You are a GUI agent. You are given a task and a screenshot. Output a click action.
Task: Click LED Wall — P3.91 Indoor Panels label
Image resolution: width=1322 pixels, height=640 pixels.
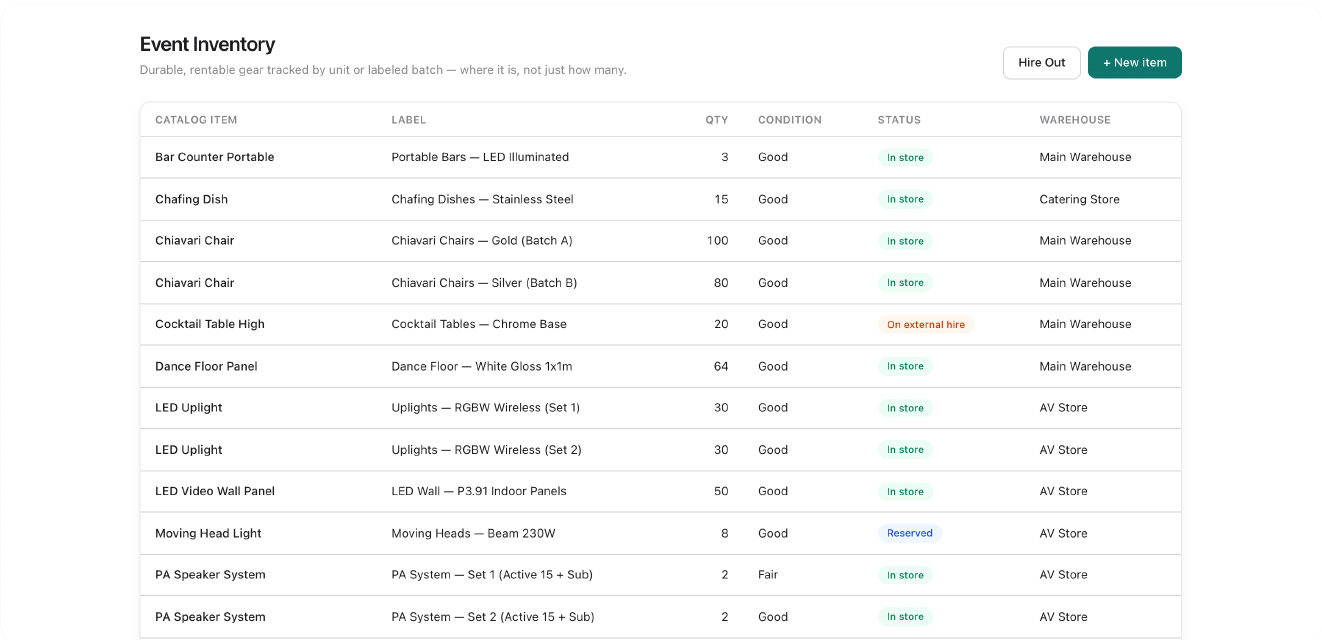[x=479, y=491]
